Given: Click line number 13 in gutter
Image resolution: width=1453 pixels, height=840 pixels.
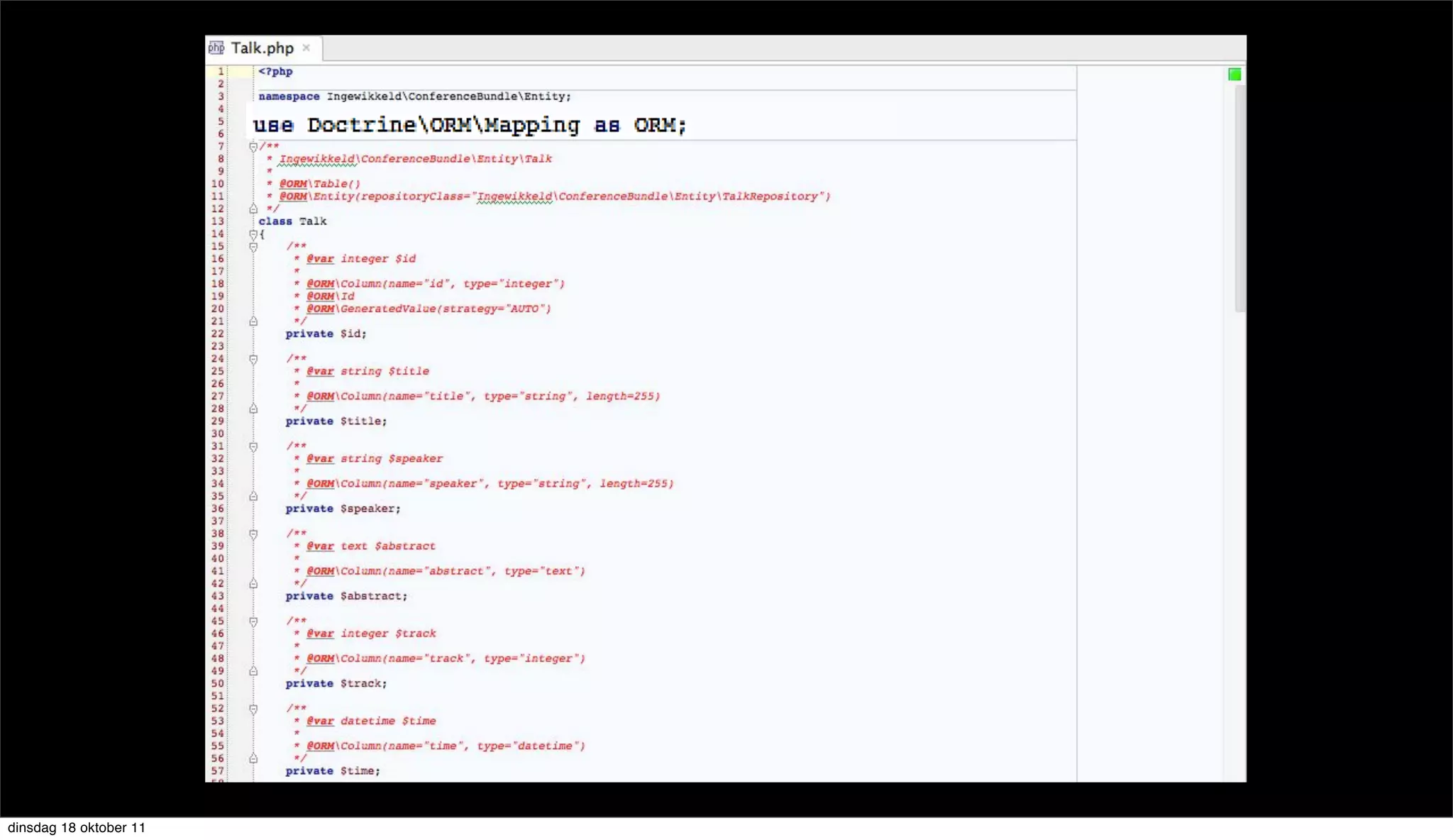Looking at the screenshot, I should coord(217,221).
